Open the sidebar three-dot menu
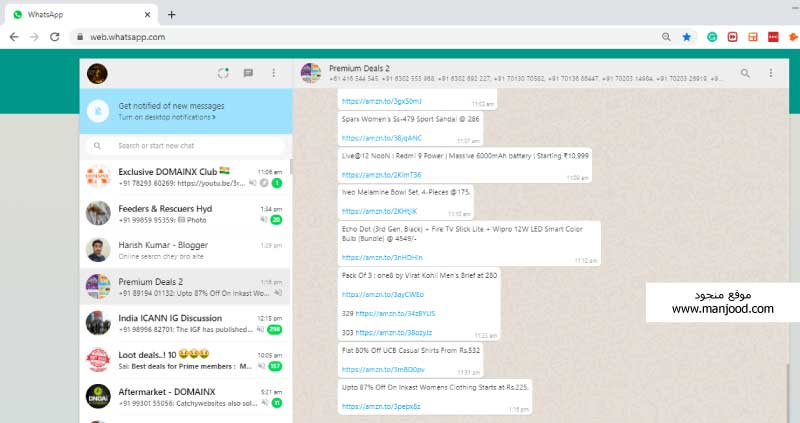The width and height of the screenshot is (800, 423). pos(273,73)
